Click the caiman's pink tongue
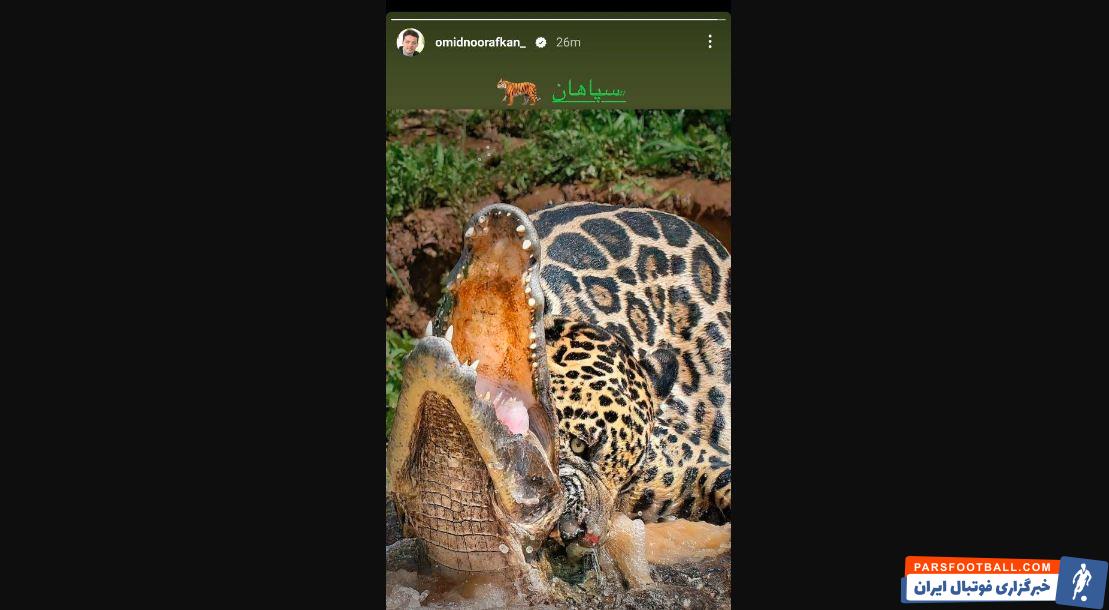1109x610 pixels. click(x=512, y=416)
